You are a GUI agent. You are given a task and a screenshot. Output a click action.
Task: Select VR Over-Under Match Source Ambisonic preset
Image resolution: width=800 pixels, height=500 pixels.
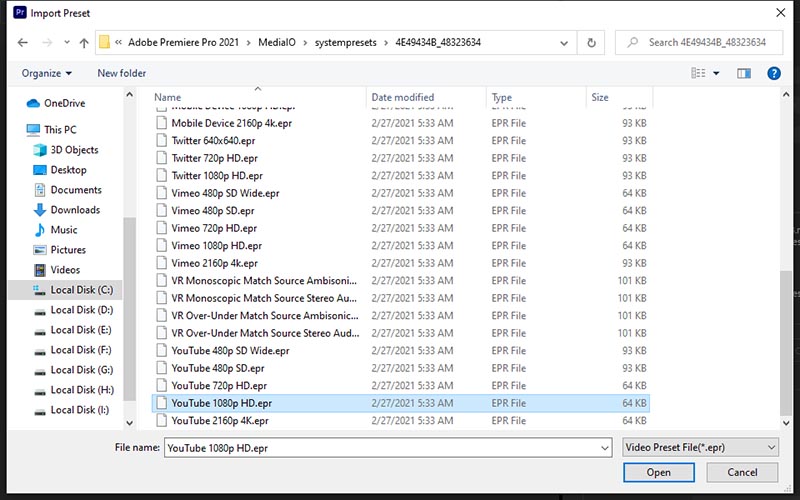pyautogui.click(x=401, y=315)
